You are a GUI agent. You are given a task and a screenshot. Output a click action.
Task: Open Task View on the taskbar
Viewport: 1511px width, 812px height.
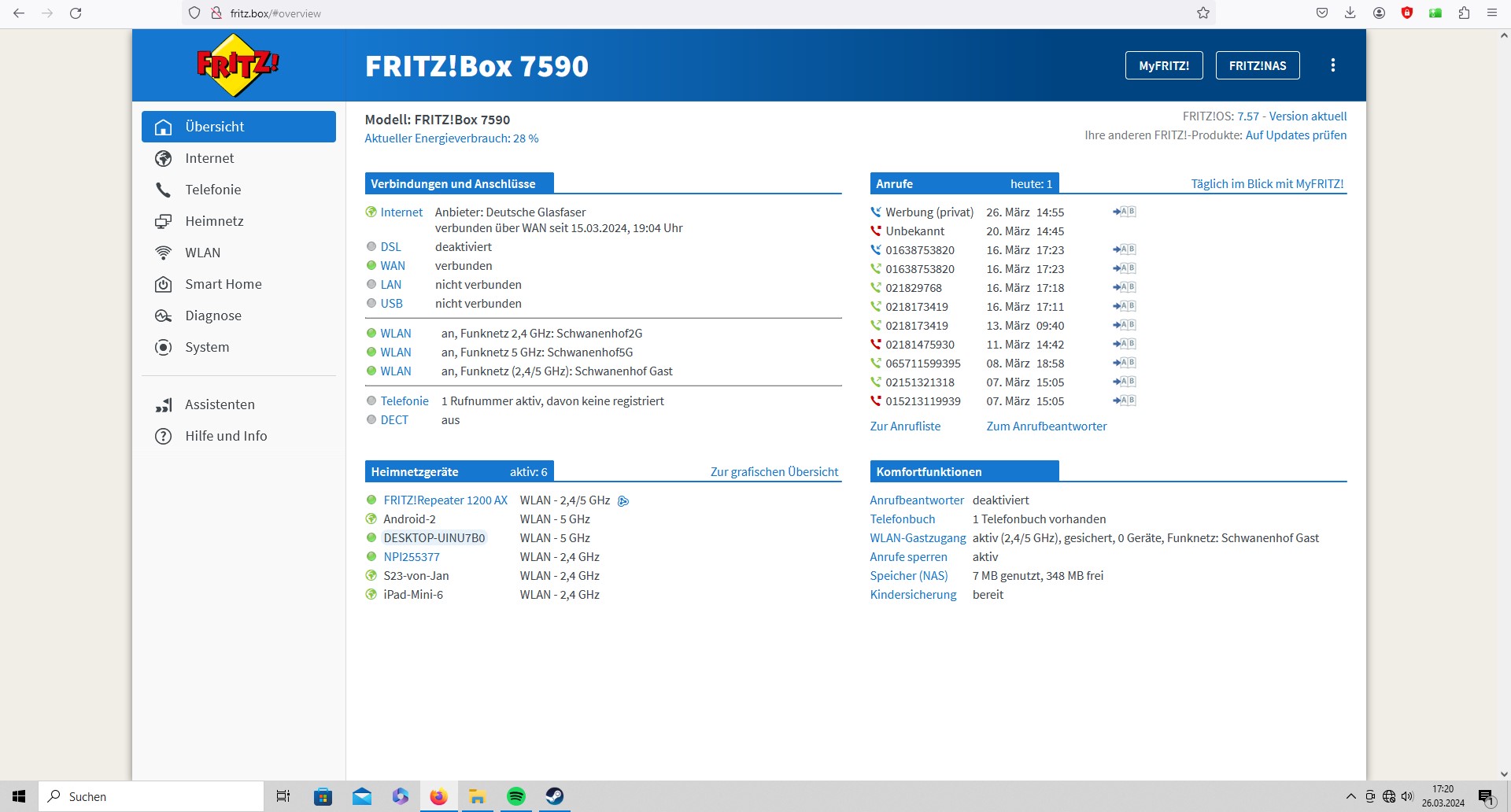[283, 796]
